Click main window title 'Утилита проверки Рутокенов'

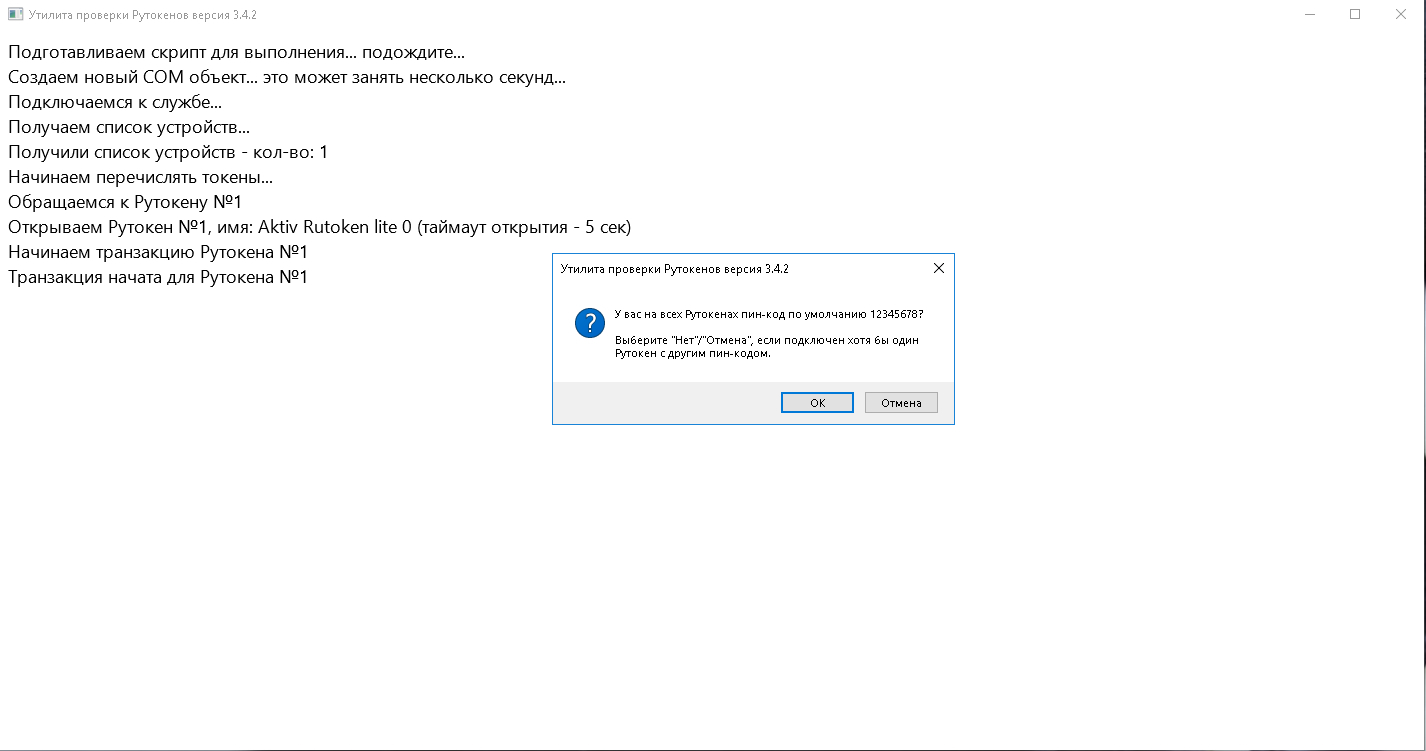[143, 15]
